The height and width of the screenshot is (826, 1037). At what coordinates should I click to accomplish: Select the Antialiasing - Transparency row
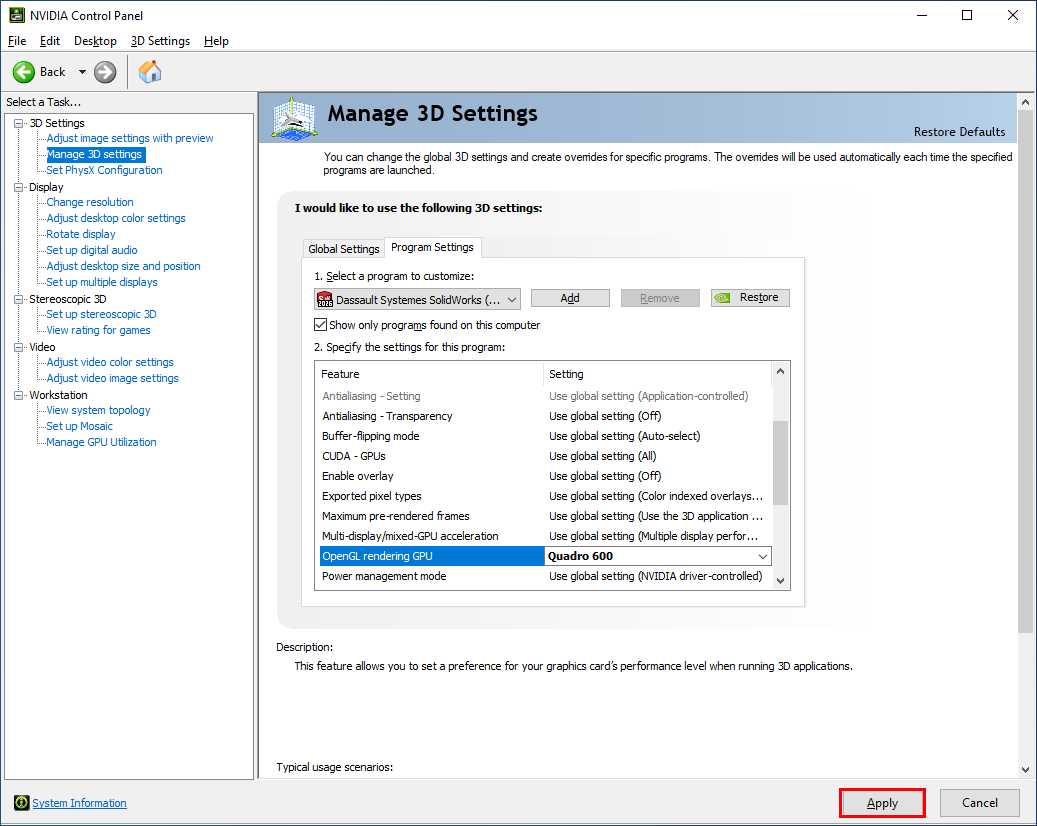tap(545, 416)
